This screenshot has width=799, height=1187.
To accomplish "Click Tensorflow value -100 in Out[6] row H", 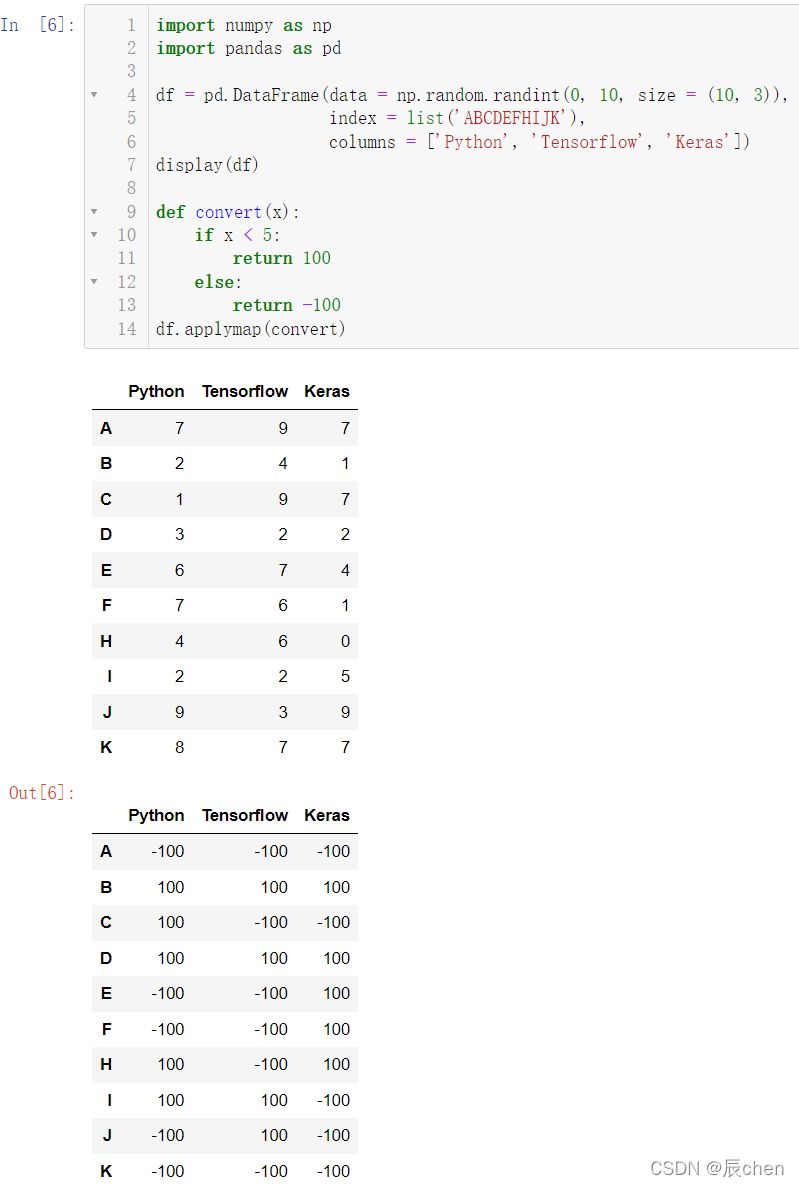I will click(271, 1064).
